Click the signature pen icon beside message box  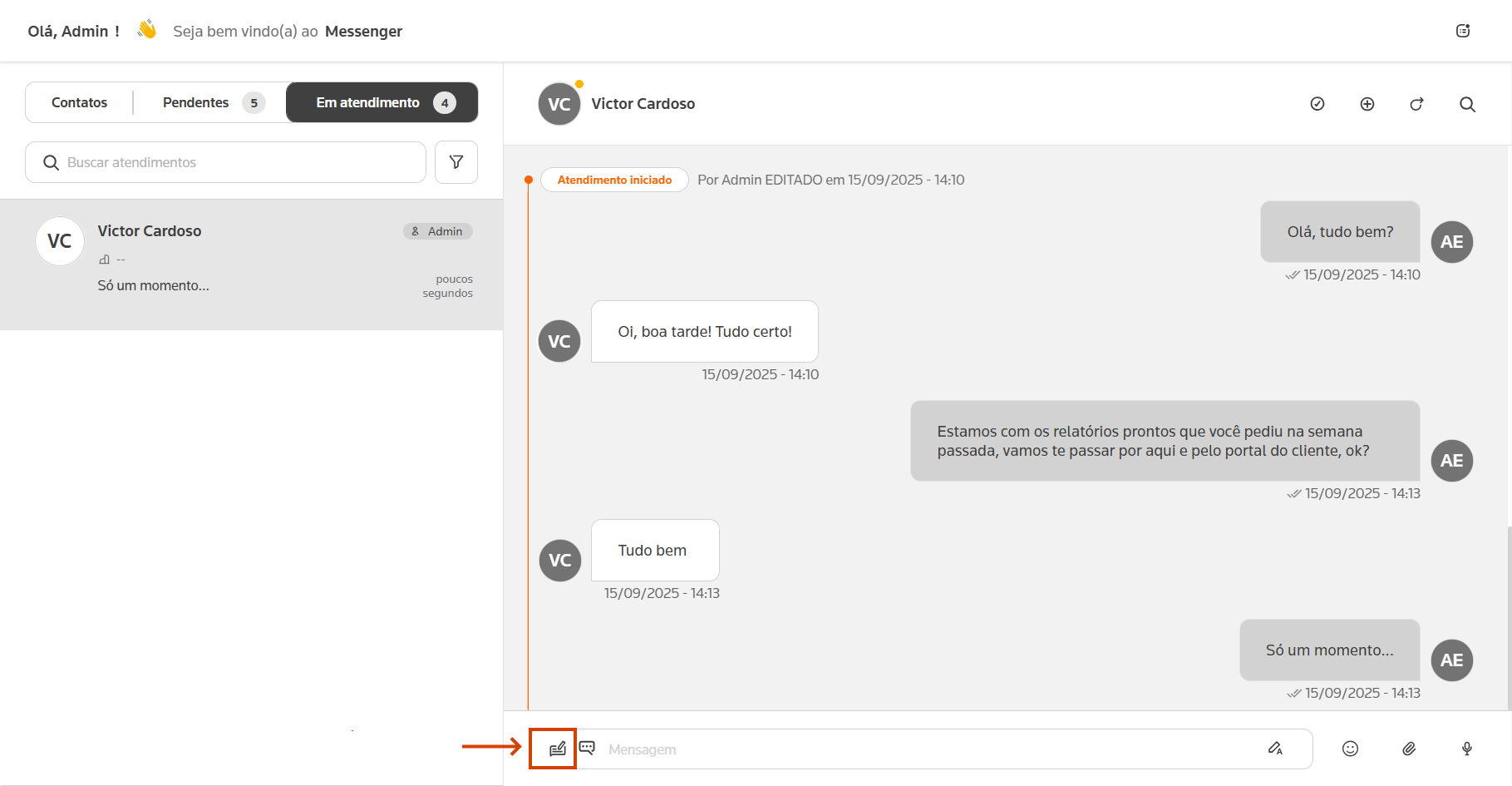coord(557,749)
